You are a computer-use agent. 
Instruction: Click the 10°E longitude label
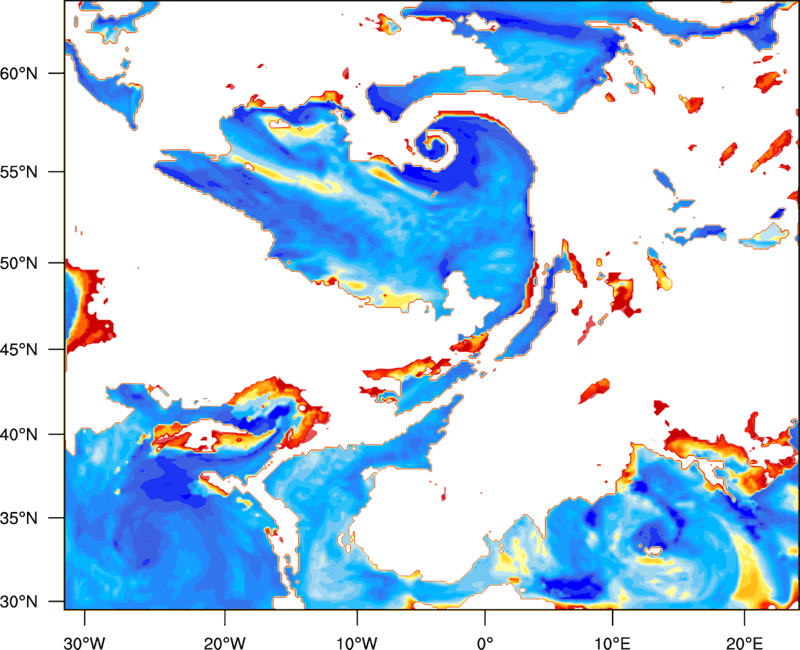pos(612,643)
